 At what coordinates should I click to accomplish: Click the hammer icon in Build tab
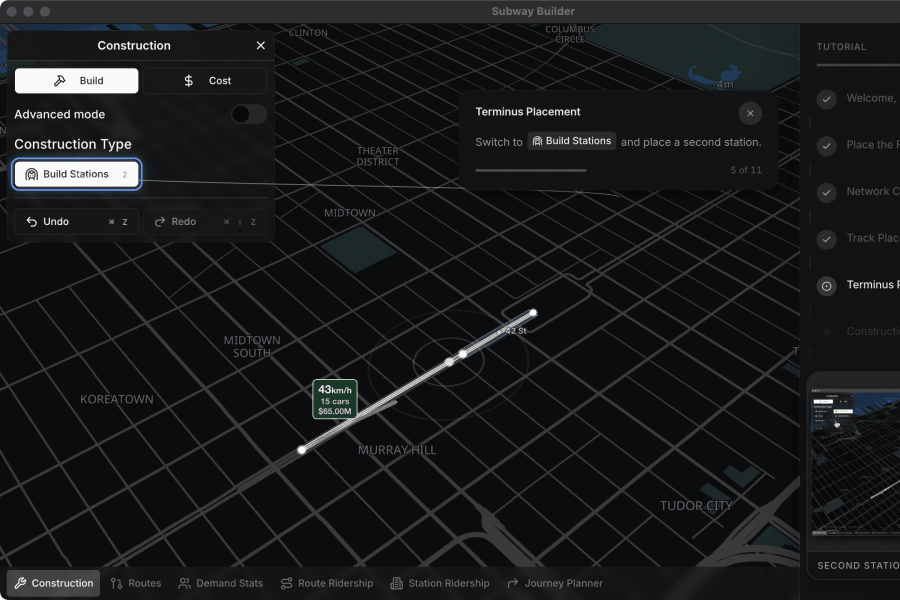(x=60, y=81)
